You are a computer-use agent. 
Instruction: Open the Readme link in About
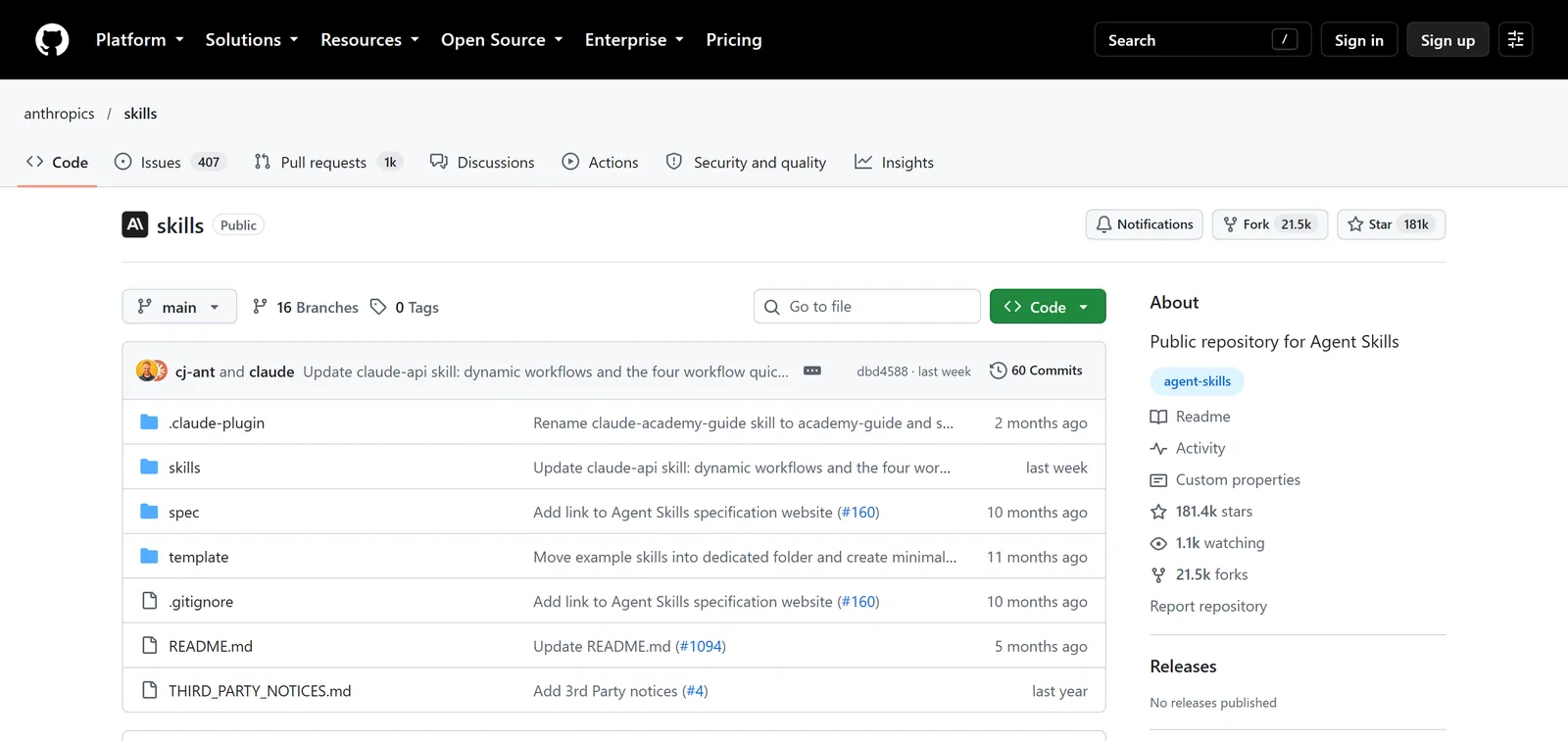[x=1190, y=417]
